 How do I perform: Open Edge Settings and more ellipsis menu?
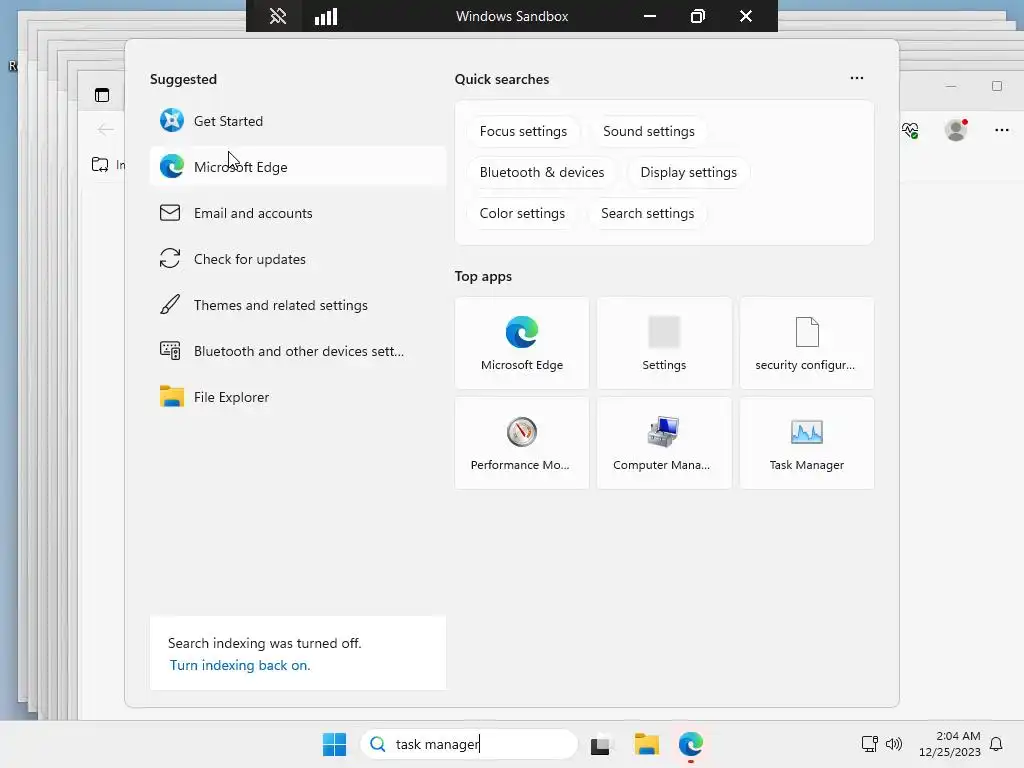pos(1002,130)
